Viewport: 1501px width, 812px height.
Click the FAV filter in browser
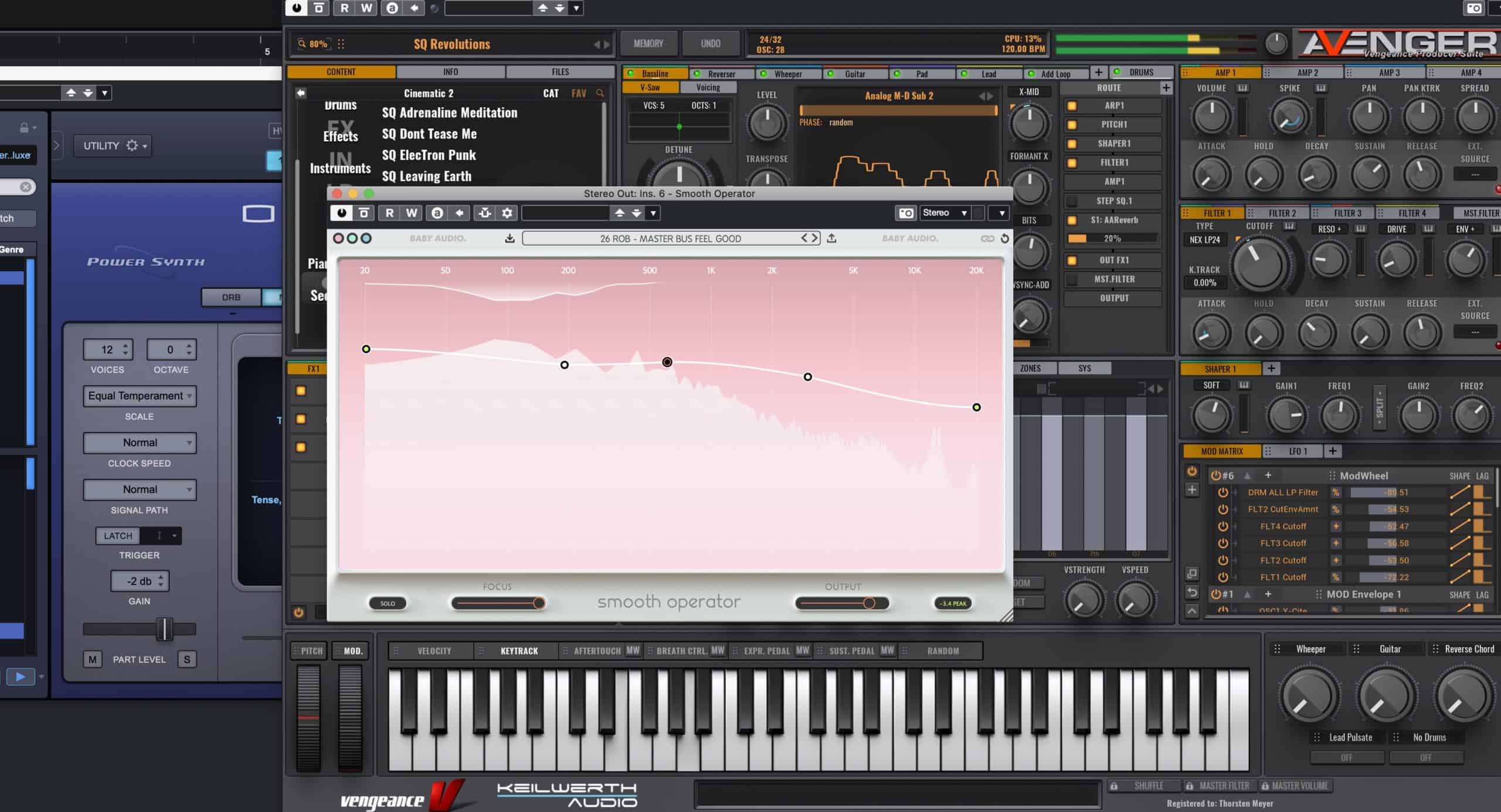(x=579, y=93)
